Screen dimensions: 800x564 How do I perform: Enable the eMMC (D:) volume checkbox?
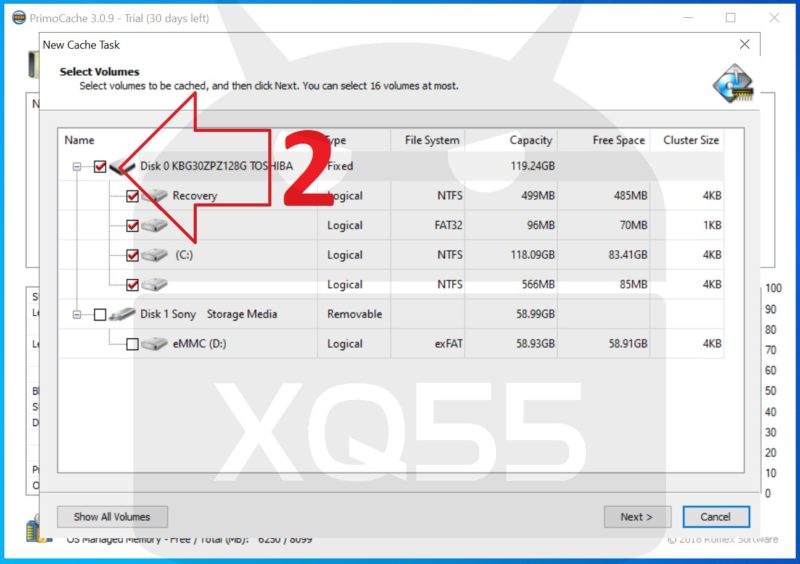(x=132, y=344)
